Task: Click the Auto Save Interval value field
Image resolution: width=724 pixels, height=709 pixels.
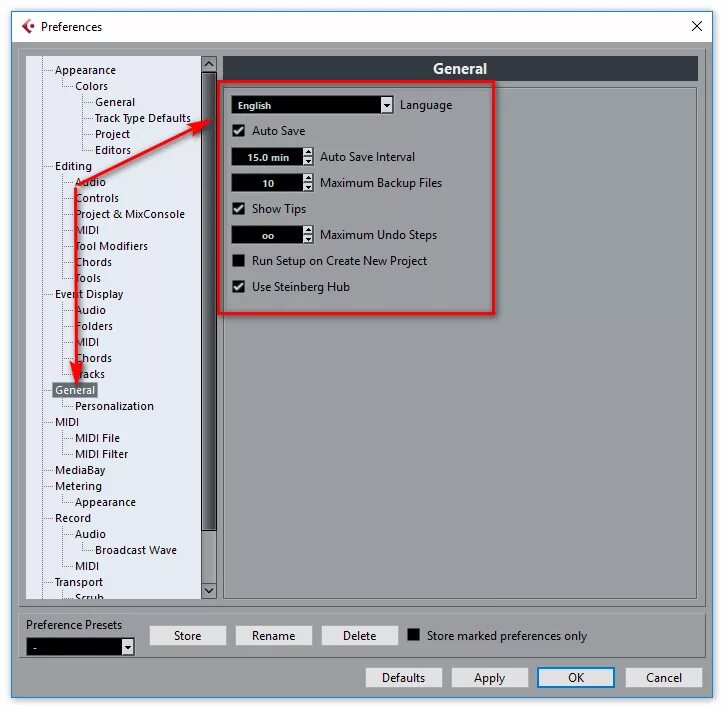Action: click(x=267, y=157)
